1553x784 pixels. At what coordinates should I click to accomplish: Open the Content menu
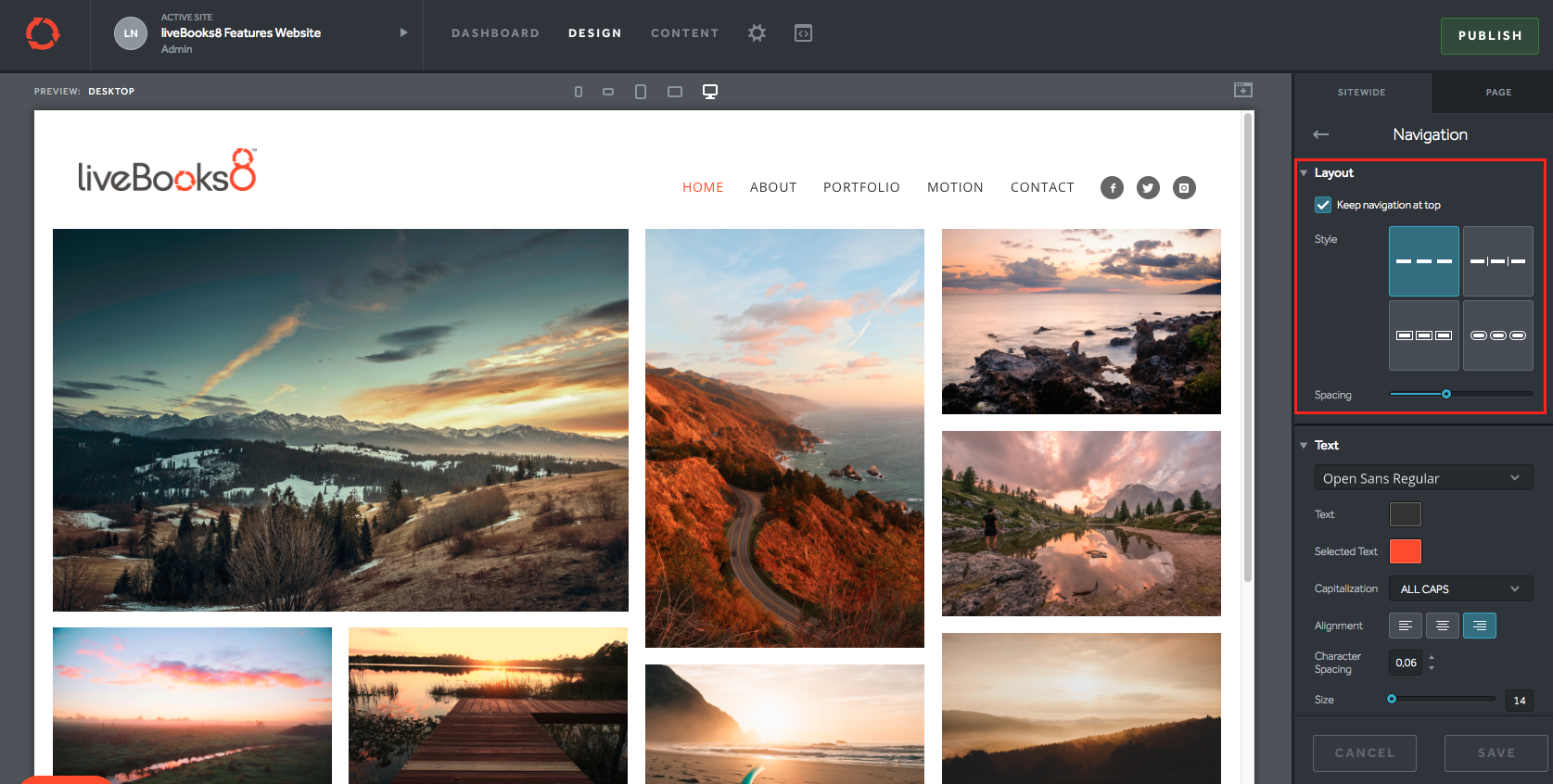[684, 33]
